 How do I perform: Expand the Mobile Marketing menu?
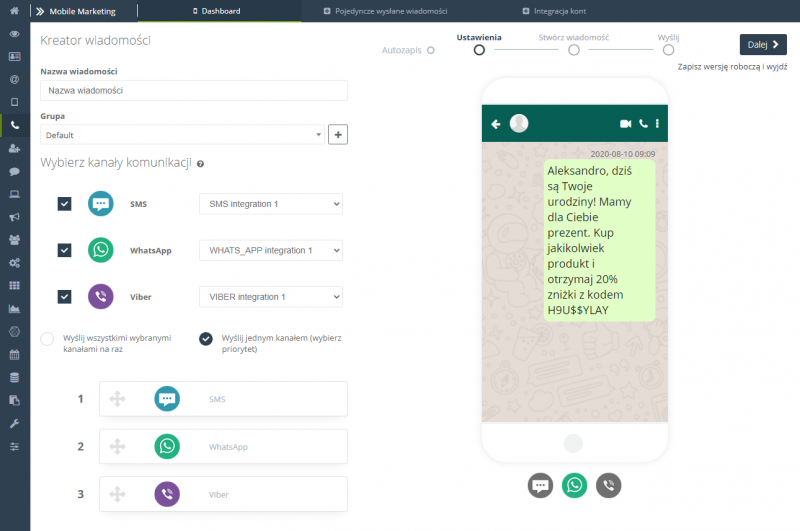point(76,11)
